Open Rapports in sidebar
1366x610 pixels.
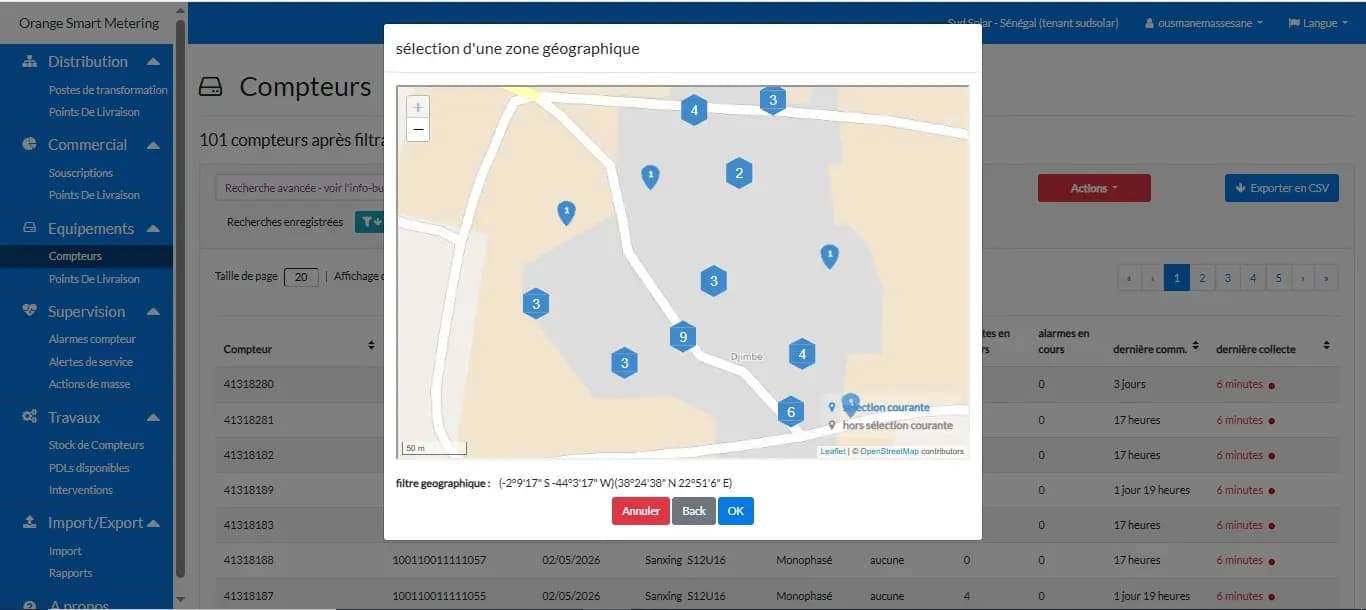point(70,573)
